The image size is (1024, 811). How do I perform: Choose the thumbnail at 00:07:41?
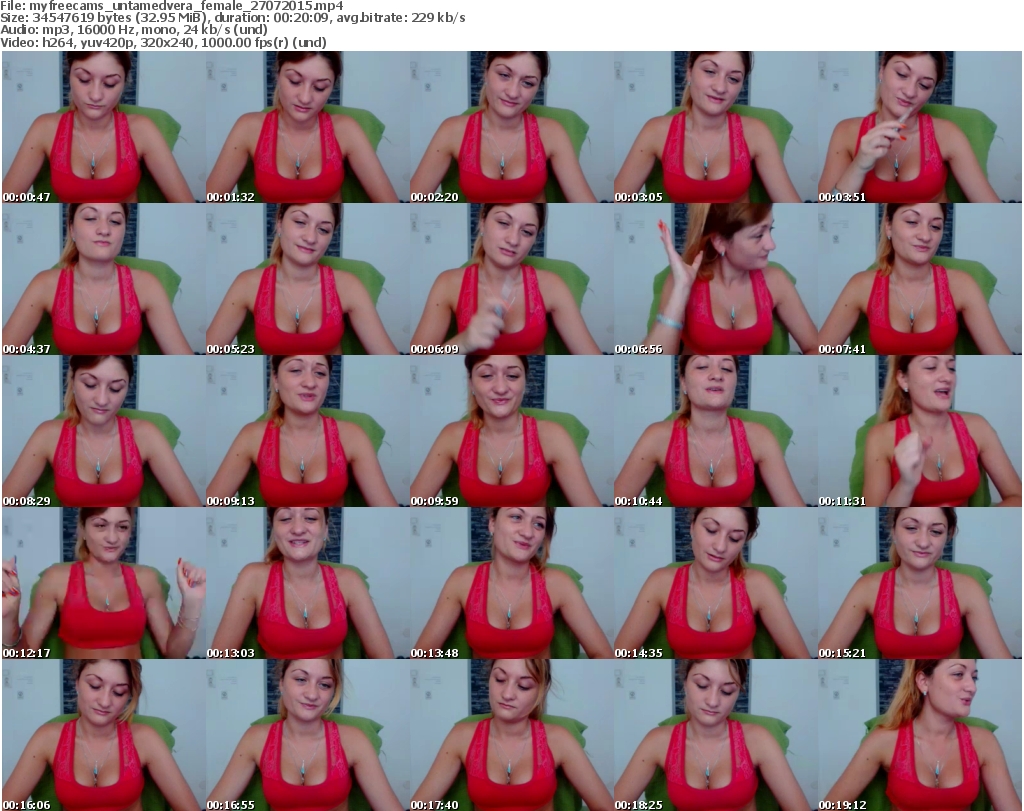920,279
